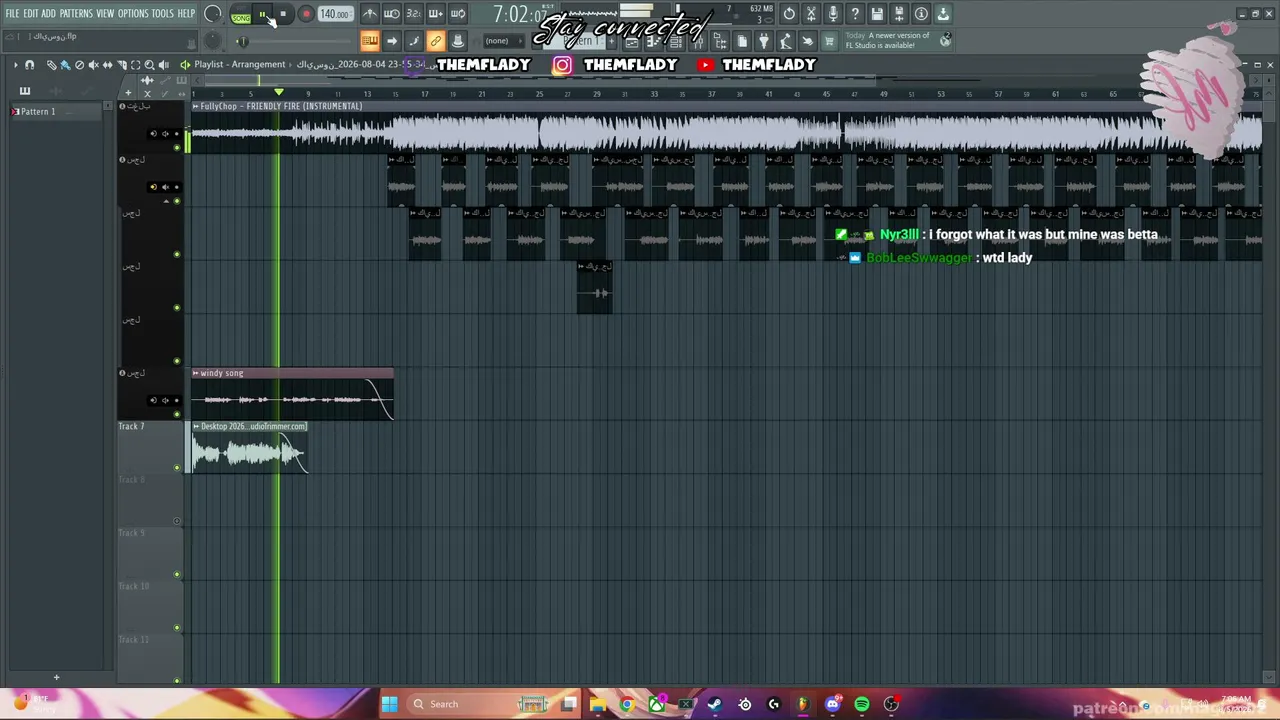Toggle typing keyboard to piano icon
The width and height of the screenshot is (1280, 720).
click(370, 41)
